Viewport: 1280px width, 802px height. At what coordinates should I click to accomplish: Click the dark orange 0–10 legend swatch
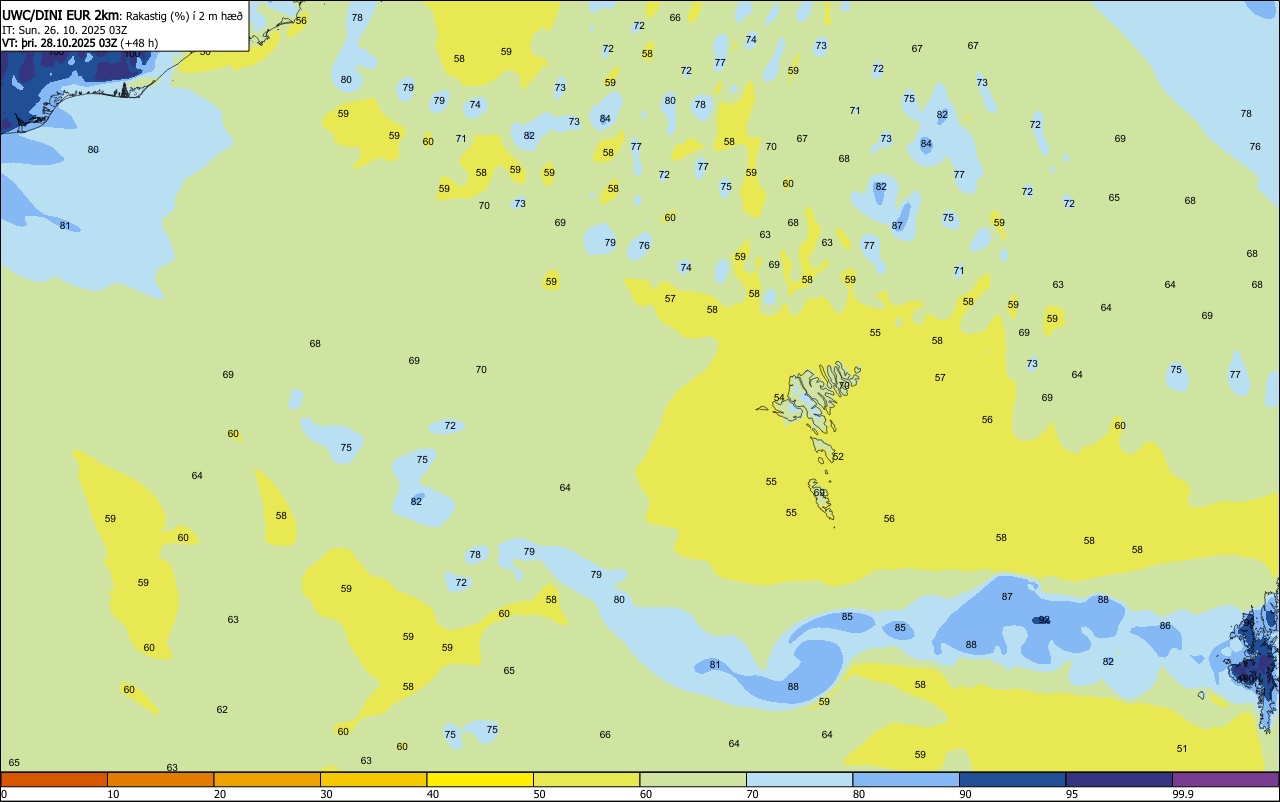point(54,779)
